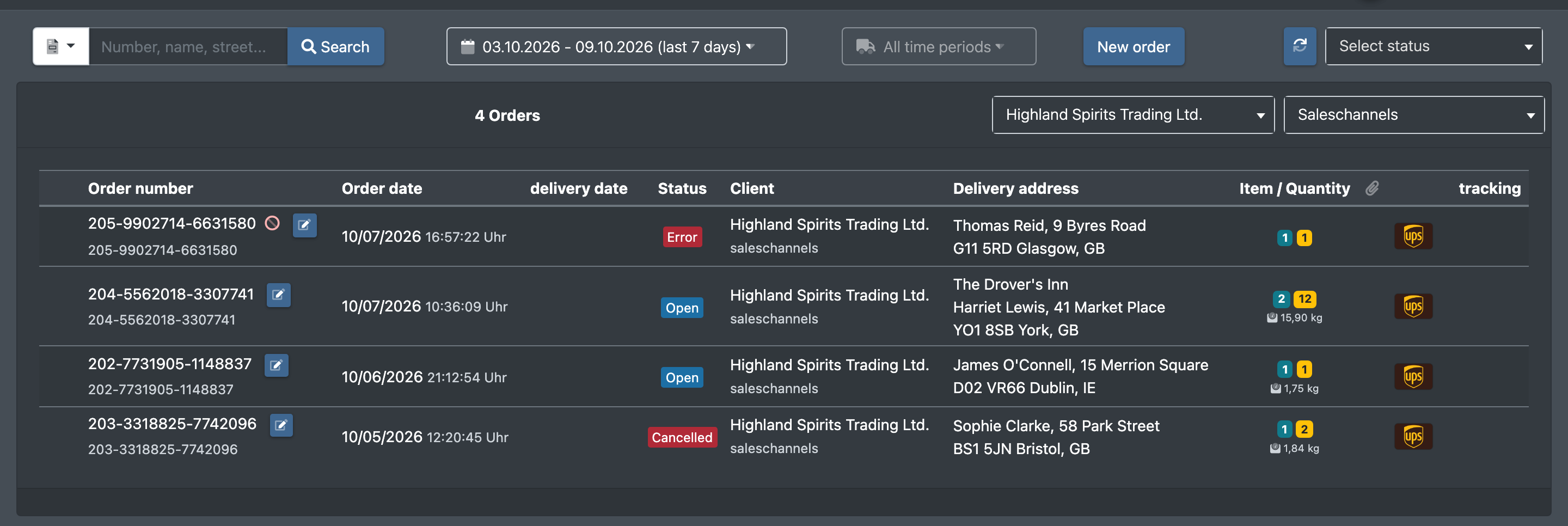1568x526 pixels.
Task: Click quantity badge 12 on Drover's Inn order
Action: [x=1304, y=299]
